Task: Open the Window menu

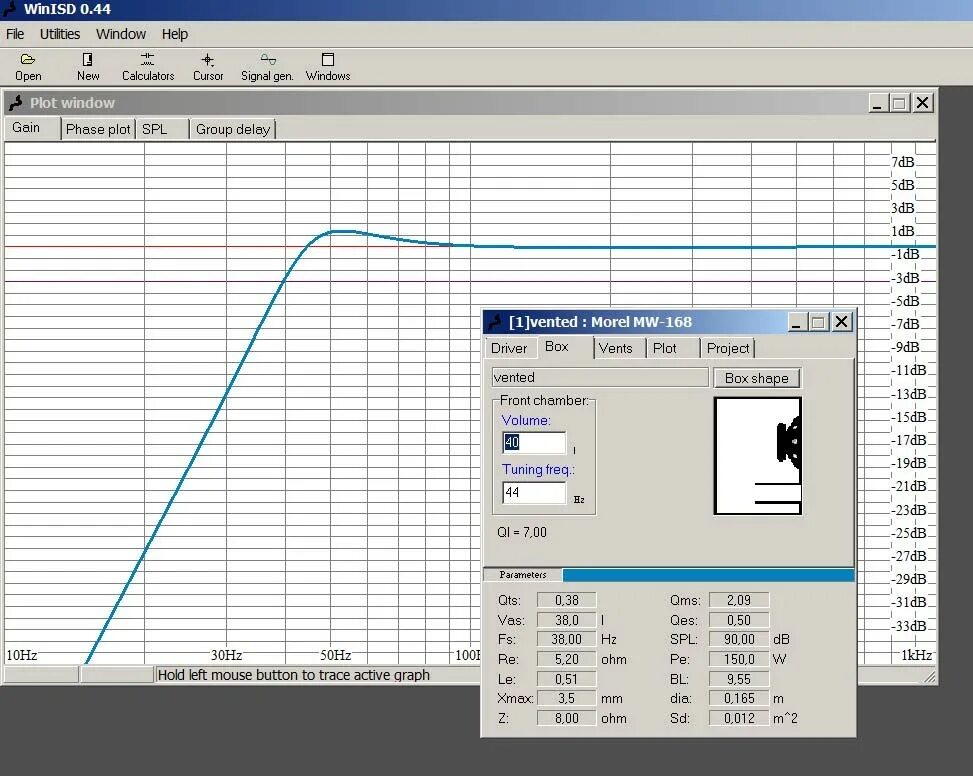Action: click(120, 34)
